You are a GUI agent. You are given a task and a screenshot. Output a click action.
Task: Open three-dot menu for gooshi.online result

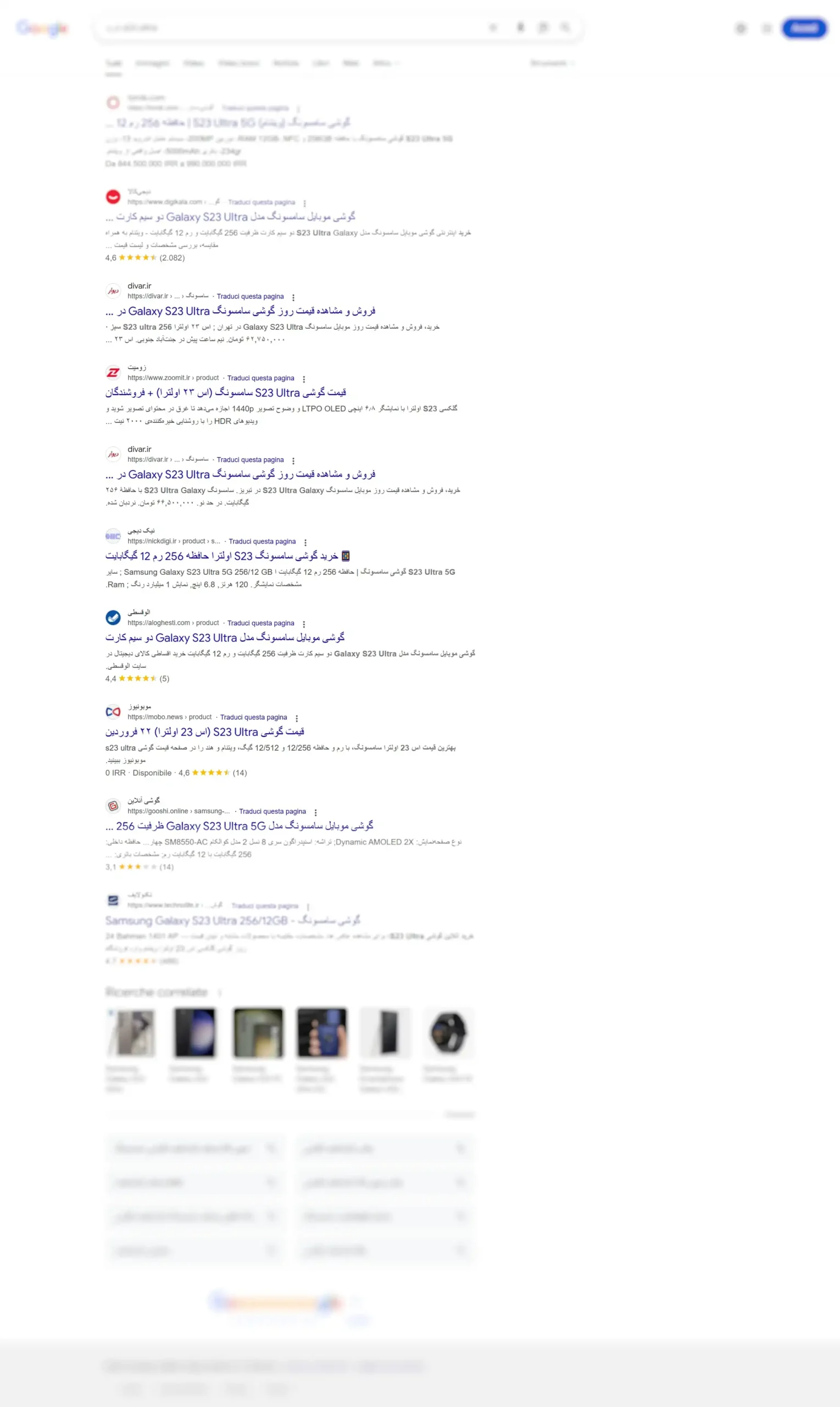click(x=315, y=812)
